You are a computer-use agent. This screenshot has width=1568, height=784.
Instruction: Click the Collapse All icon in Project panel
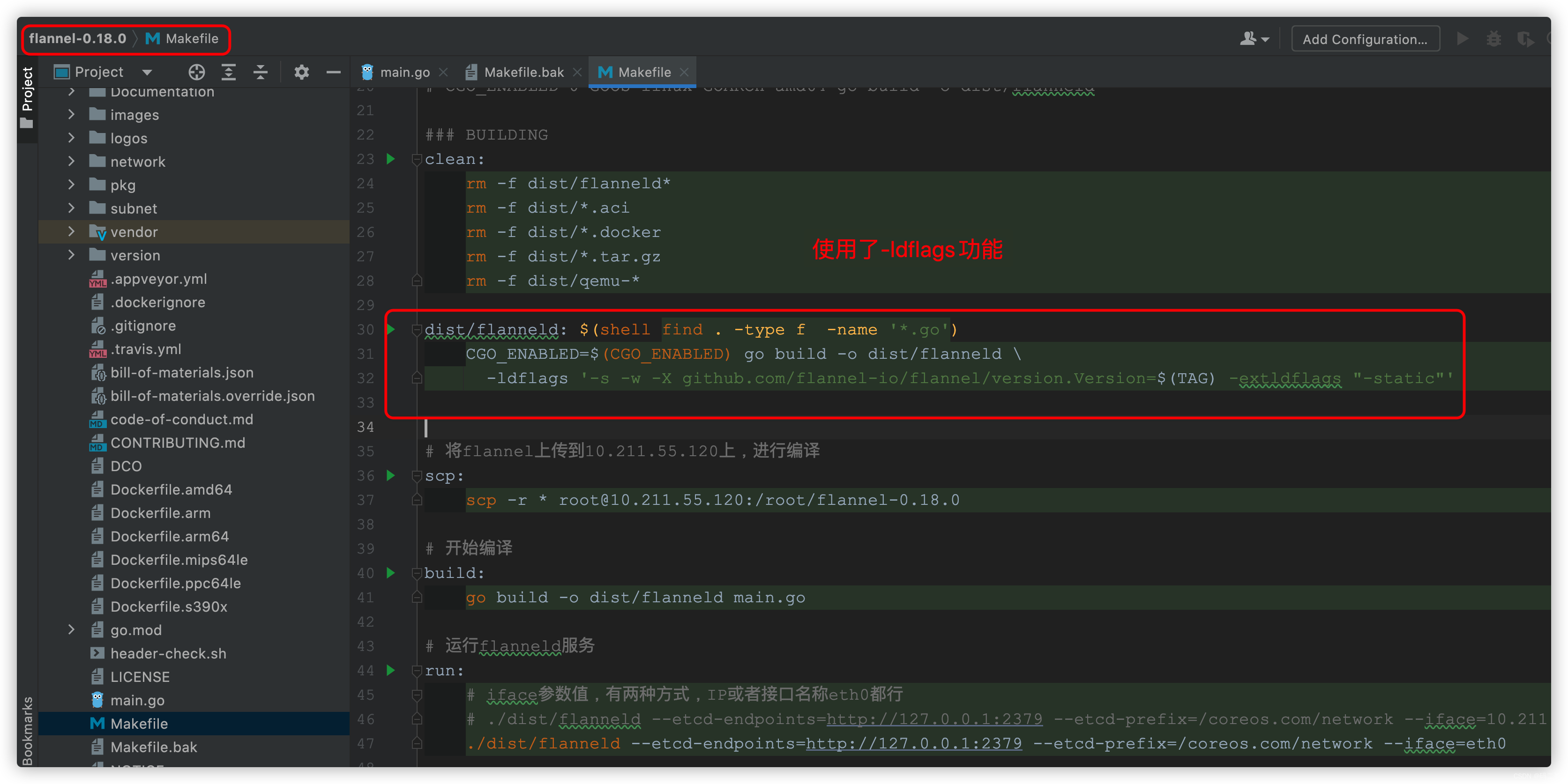[261, 73]
